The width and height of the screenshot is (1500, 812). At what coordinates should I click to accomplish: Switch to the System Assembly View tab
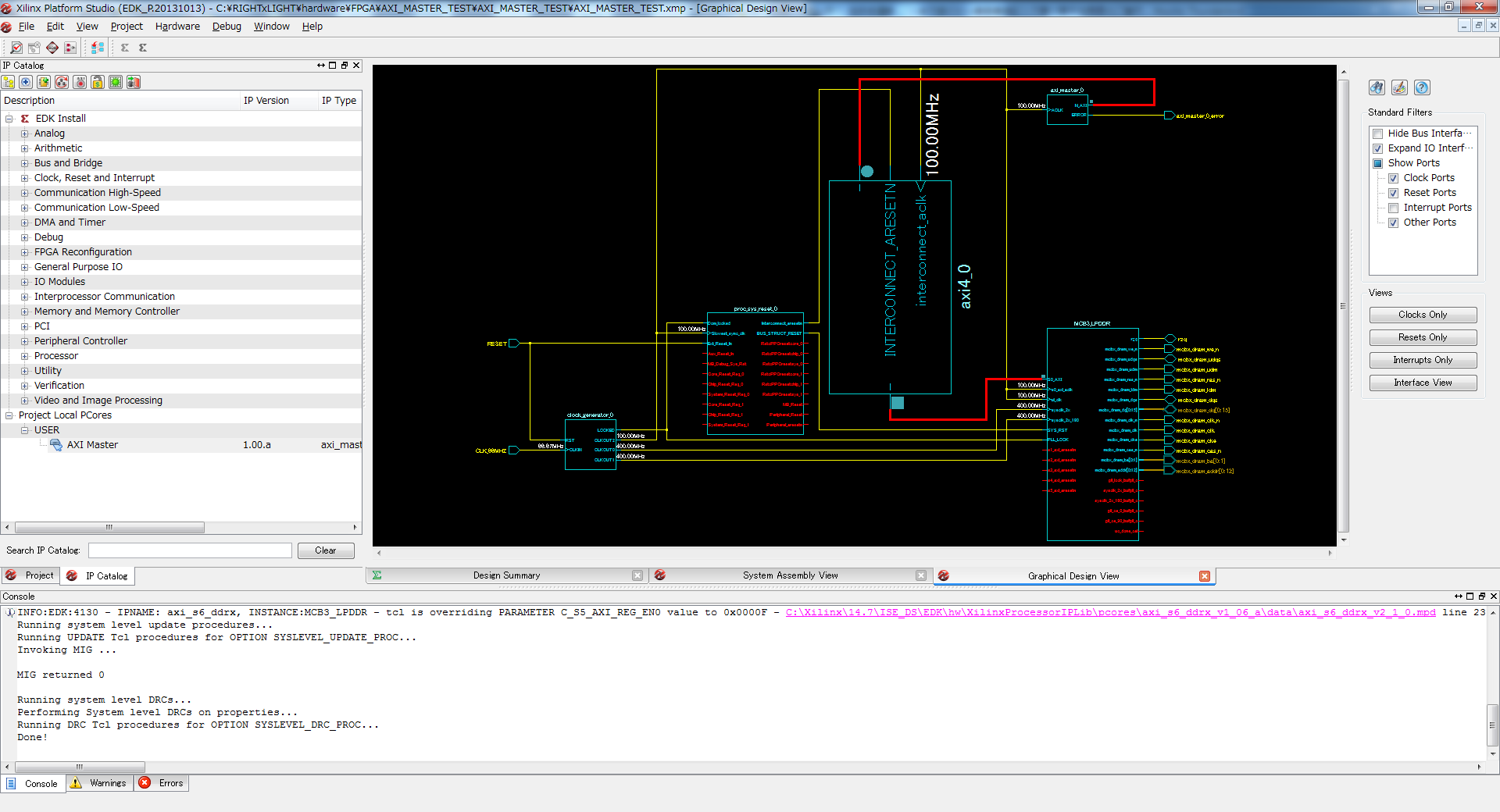790,575
